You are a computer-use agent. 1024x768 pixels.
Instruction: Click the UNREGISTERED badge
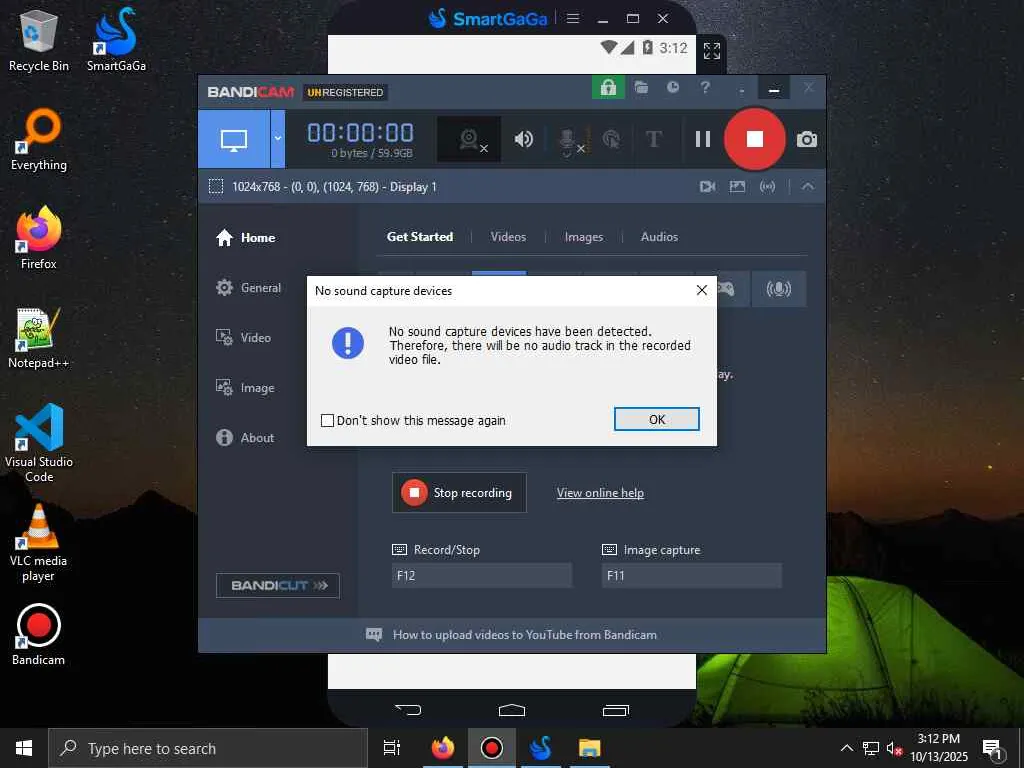pos(345,92)
